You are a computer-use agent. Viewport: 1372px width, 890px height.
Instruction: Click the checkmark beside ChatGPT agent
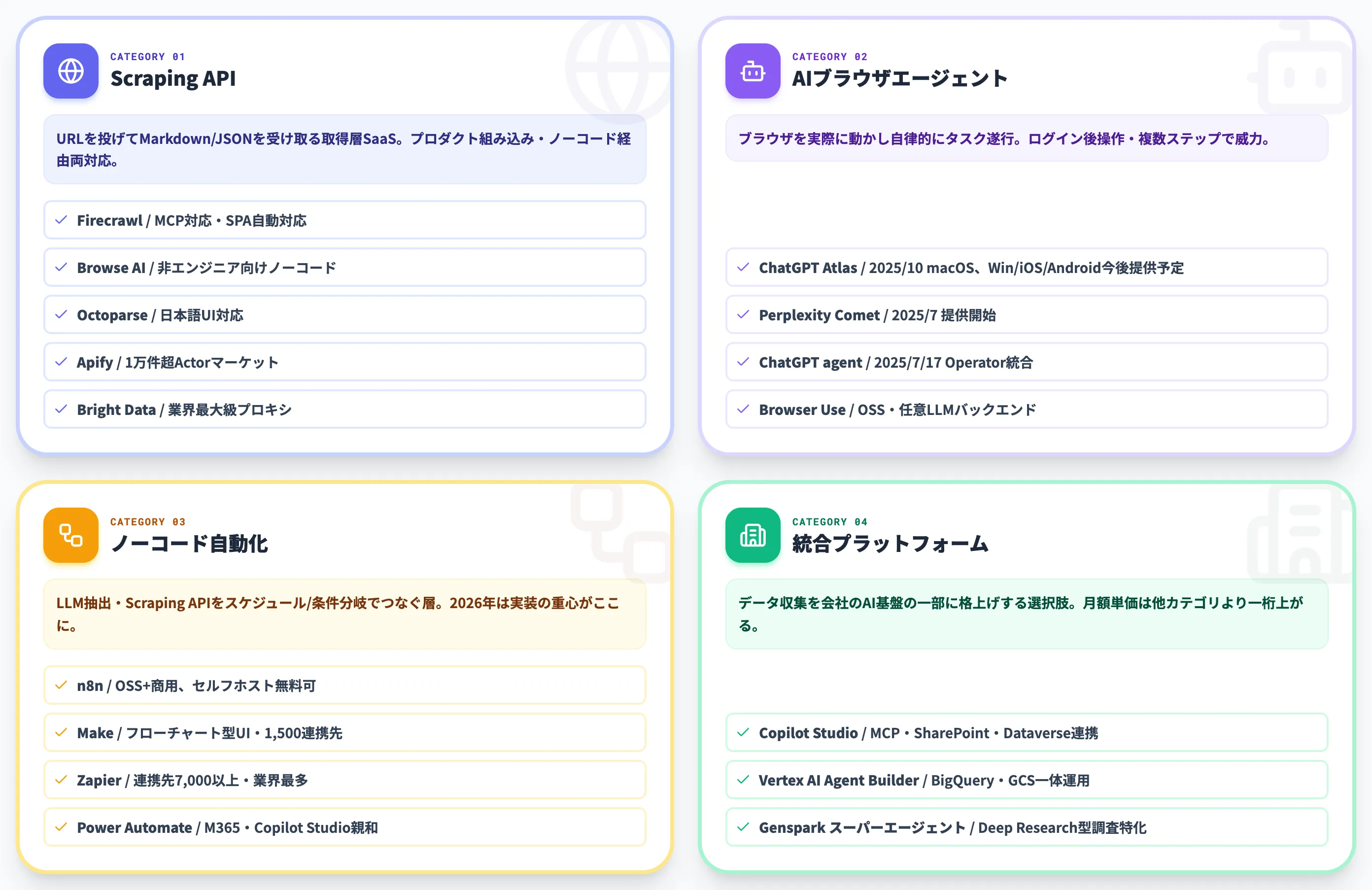point(743,362)
